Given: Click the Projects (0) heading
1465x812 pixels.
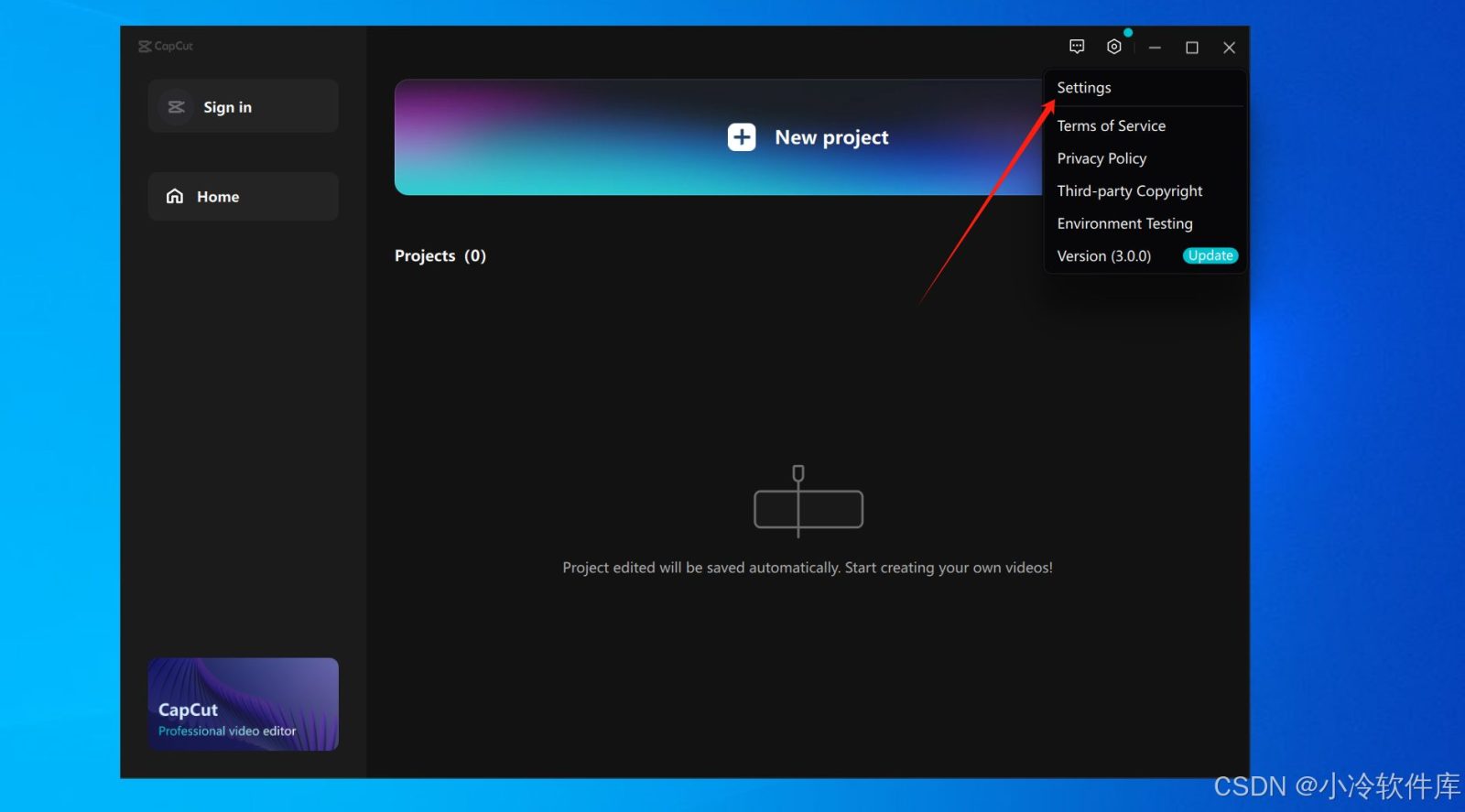Looking at the screenshot, I should (x=440, y=255).
